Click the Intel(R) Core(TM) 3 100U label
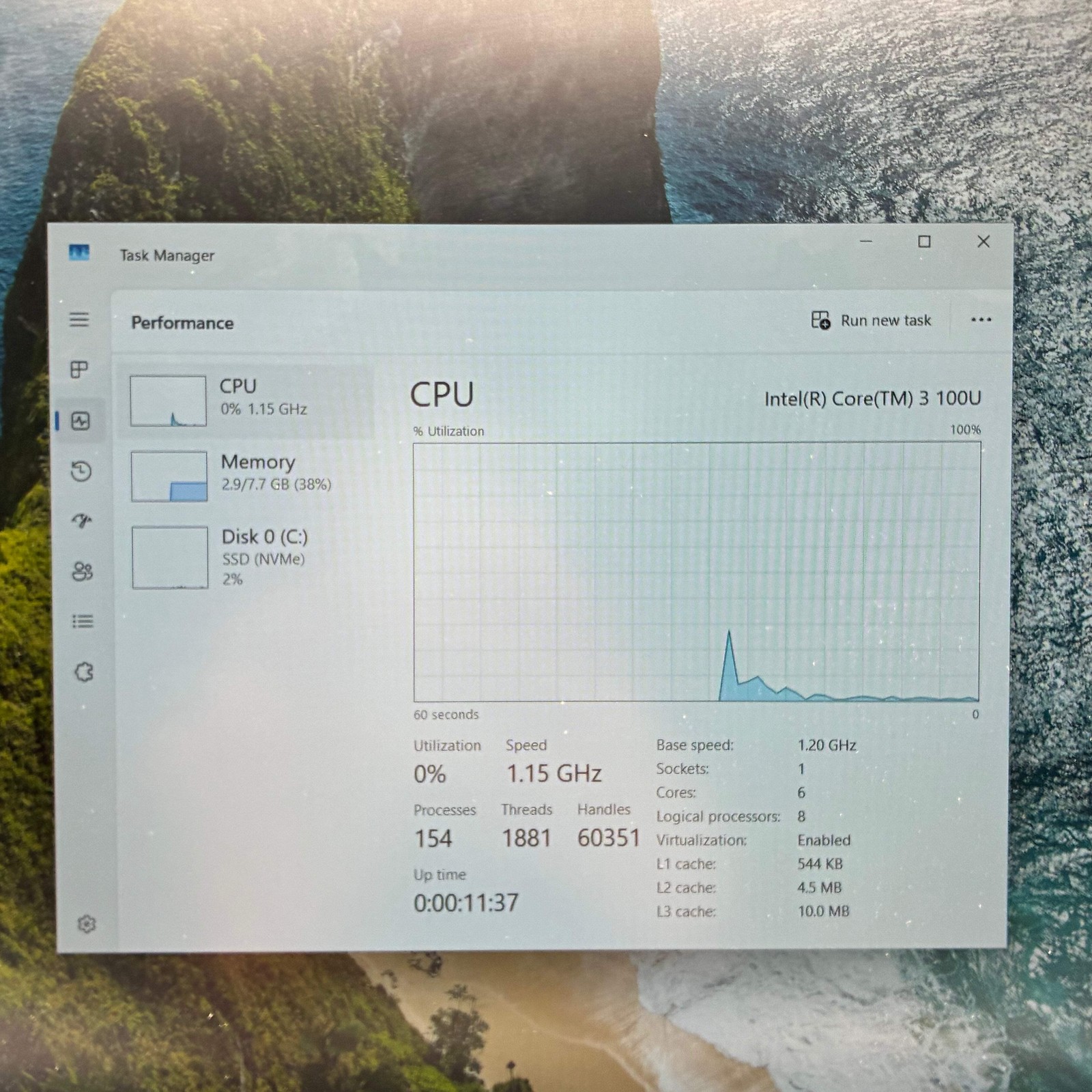1092x1092 pixels. point(872,399)
